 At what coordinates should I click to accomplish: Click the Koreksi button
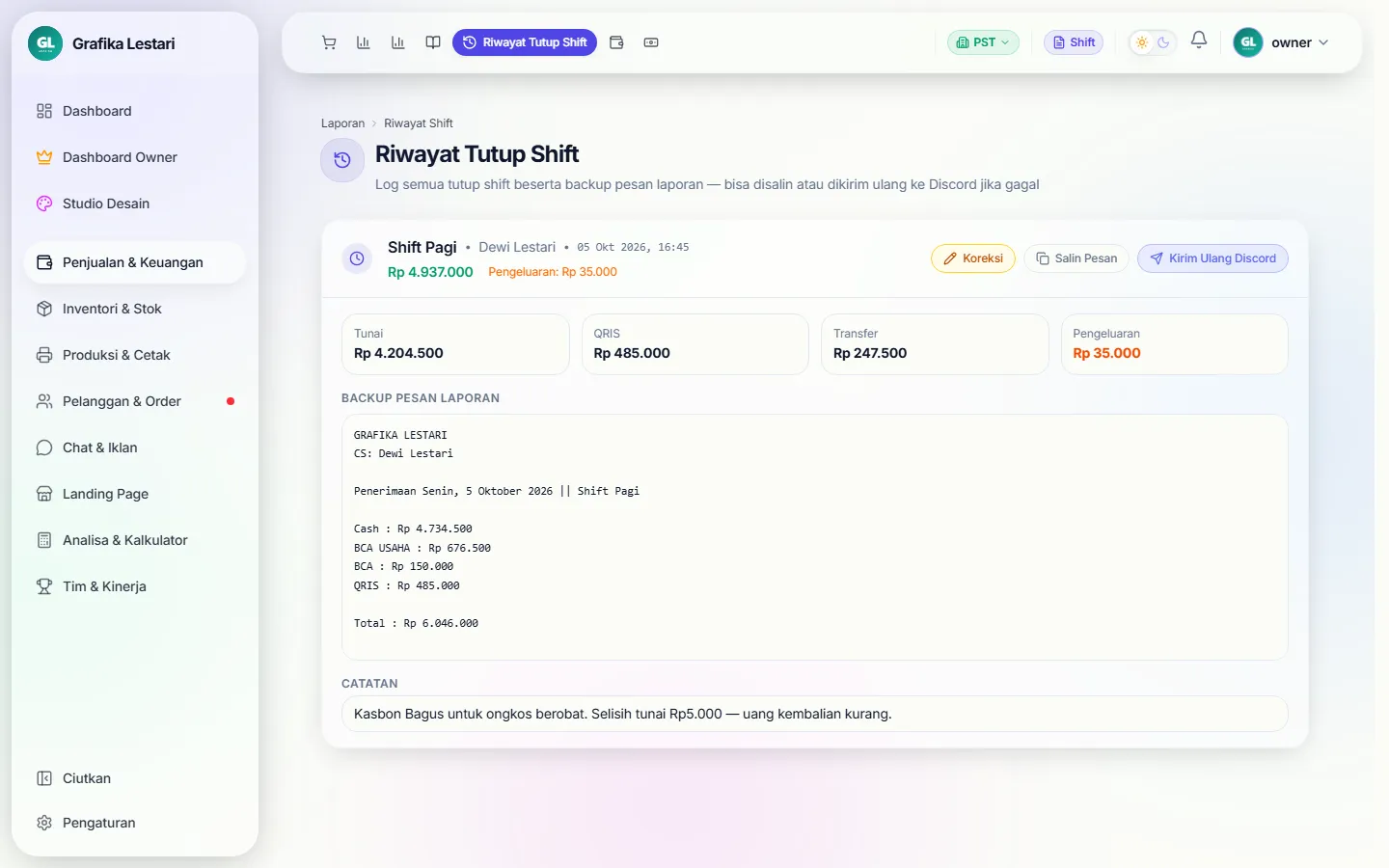tap(972, 258)
